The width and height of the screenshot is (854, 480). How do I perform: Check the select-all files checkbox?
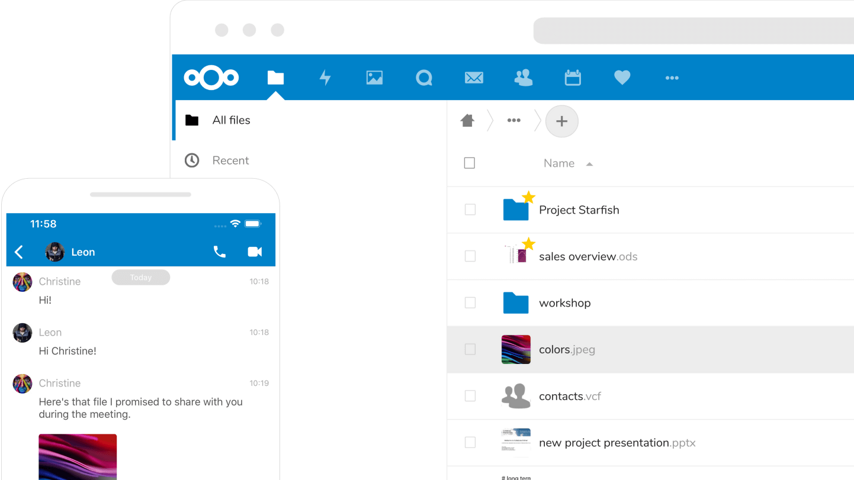coord(470,163)
